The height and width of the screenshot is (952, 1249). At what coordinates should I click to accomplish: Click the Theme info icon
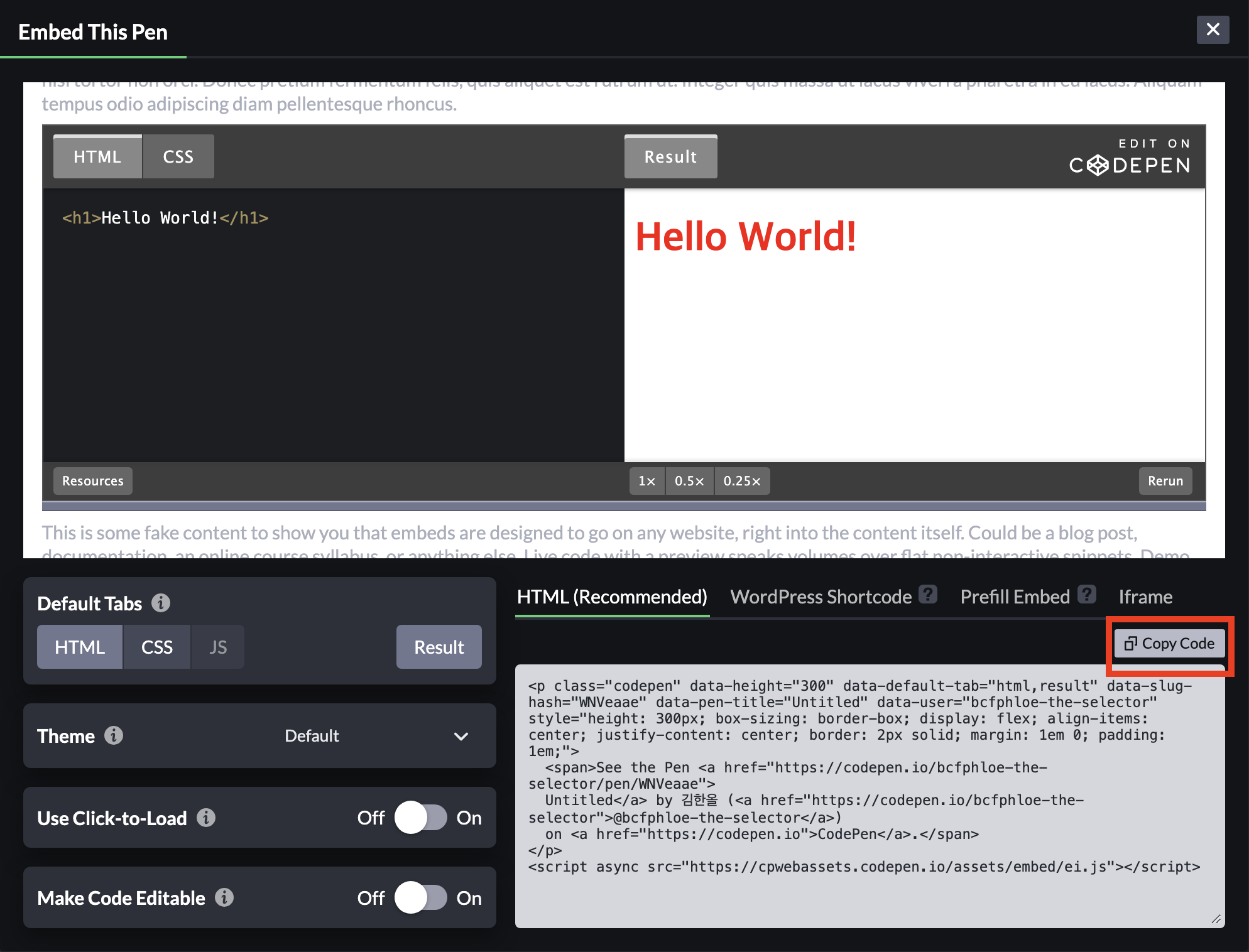tap(114, 735)
